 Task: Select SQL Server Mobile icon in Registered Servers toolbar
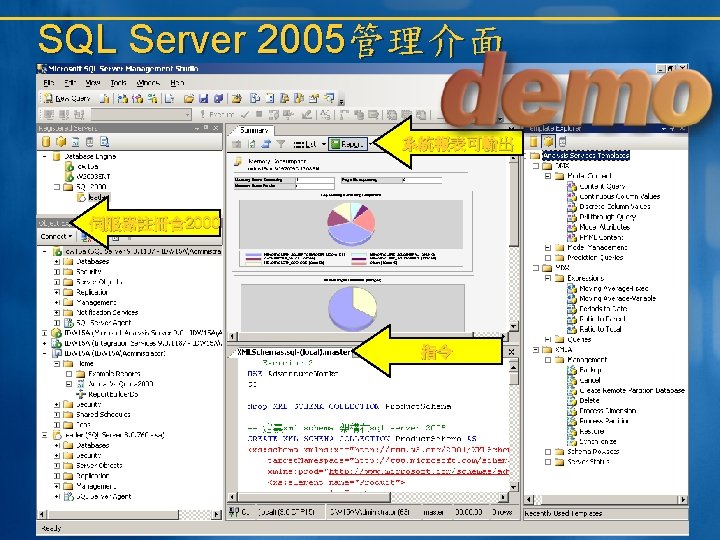(x=90, y=142)
